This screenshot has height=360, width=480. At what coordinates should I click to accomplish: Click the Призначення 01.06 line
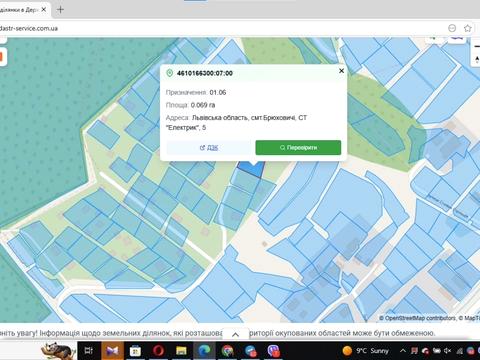(x=196, y=92)
